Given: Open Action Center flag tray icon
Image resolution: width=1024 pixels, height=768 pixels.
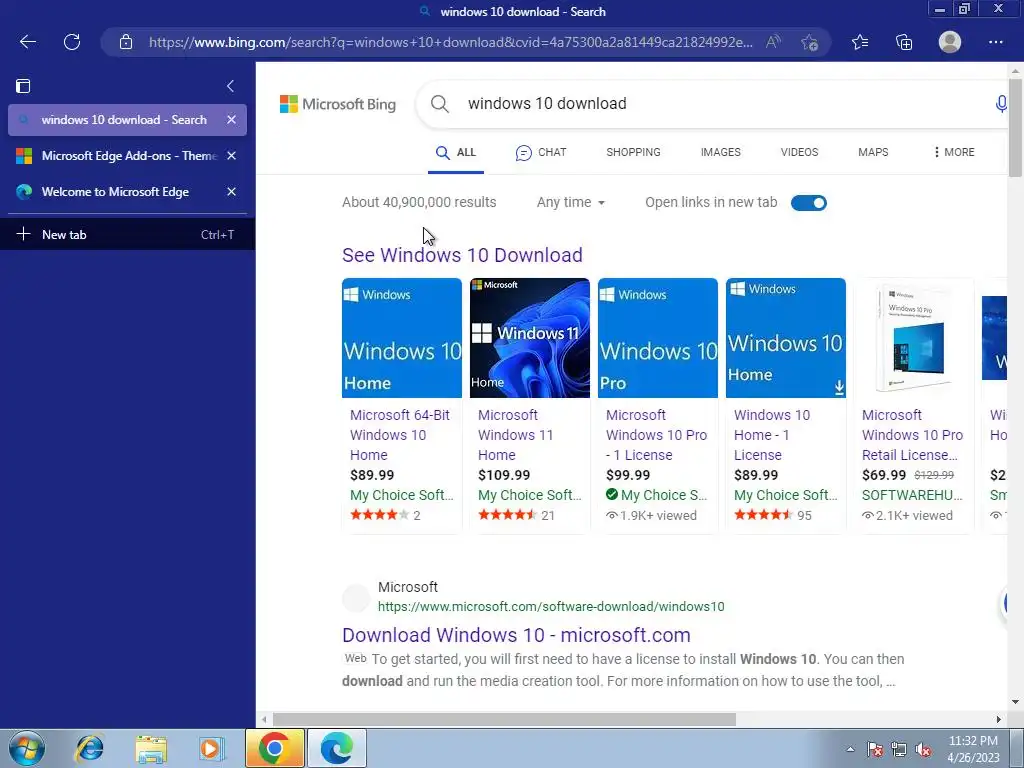Looking at the screenshot, I should (875, 749).
